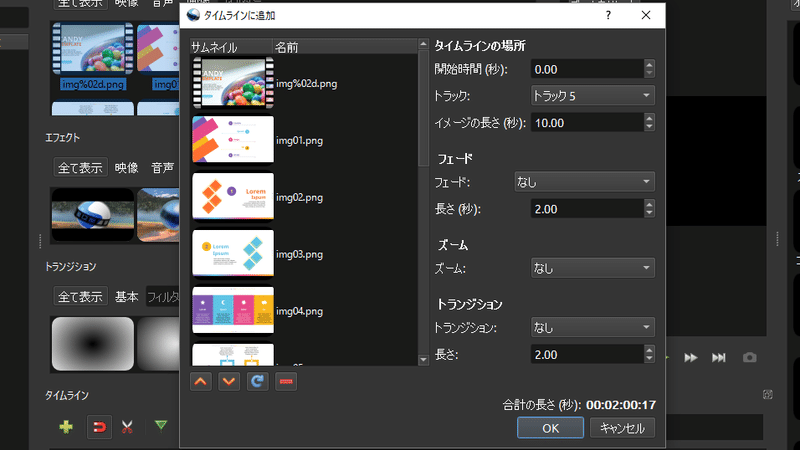800x450 pixels.
Task: Open help question mark in dialog
Action: pos(608,15)
